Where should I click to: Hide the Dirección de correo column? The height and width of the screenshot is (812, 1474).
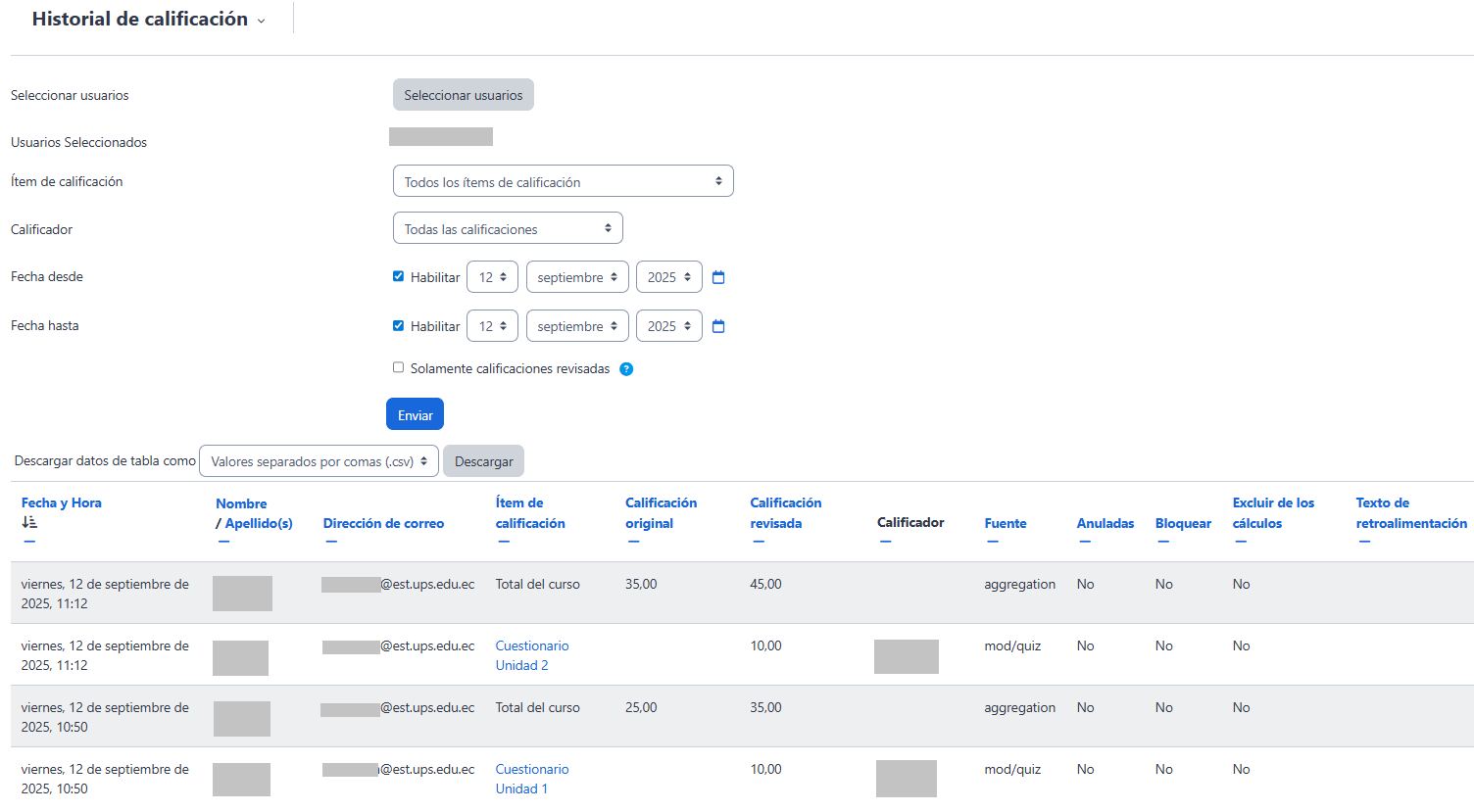[331, 542]
